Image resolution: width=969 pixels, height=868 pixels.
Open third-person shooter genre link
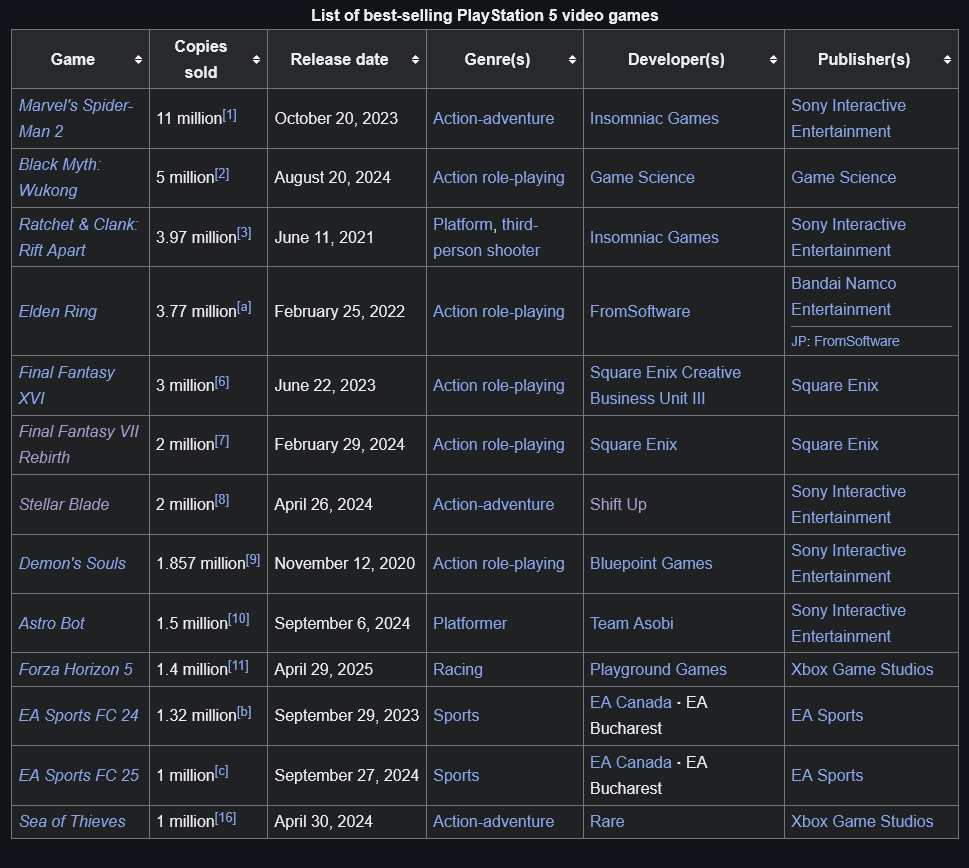click(486, 238)
